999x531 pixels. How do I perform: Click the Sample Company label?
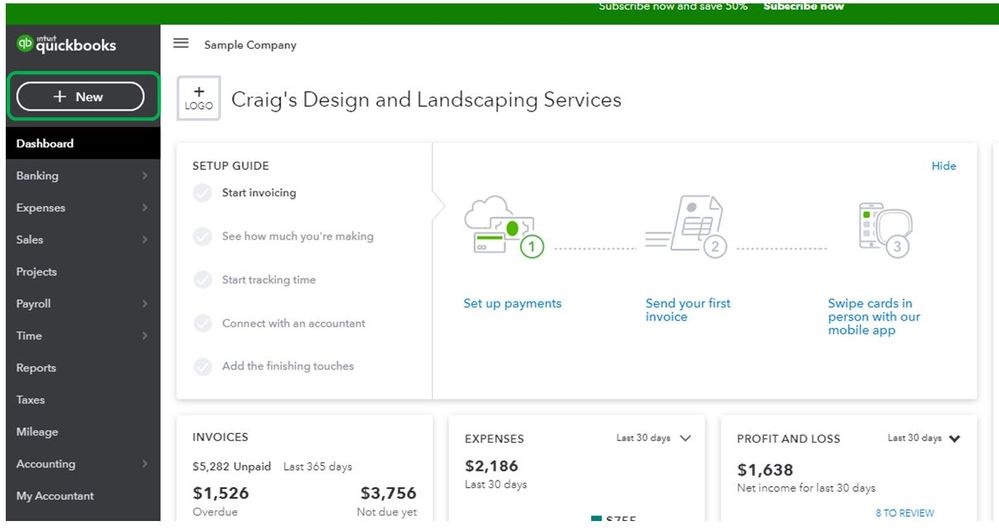point(250,45)
